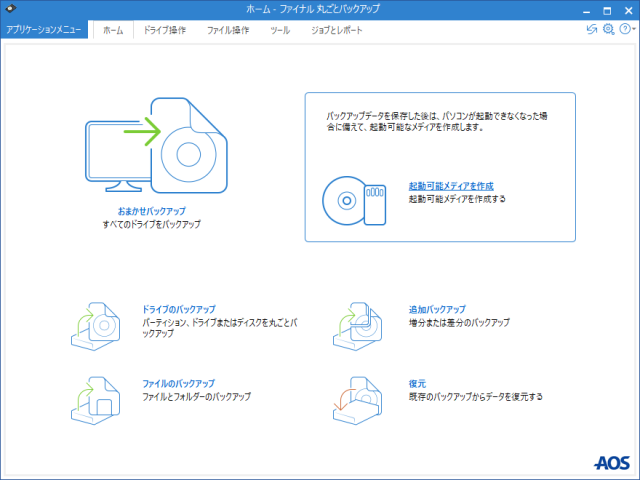Close the ファイナル 丸ごとバックアップ window
Image resolution: width=640 pixels, height=480 pixels.
pyautogui.click(x=629, y=11)
